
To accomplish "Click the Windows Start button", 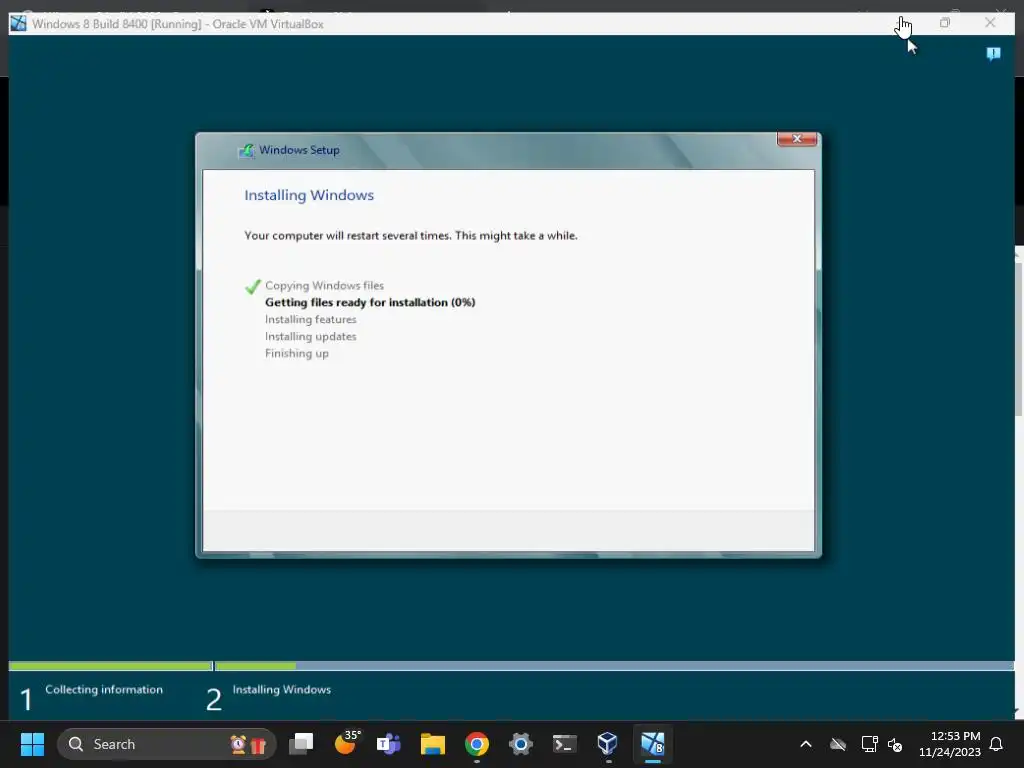I will tap(32, 744).
